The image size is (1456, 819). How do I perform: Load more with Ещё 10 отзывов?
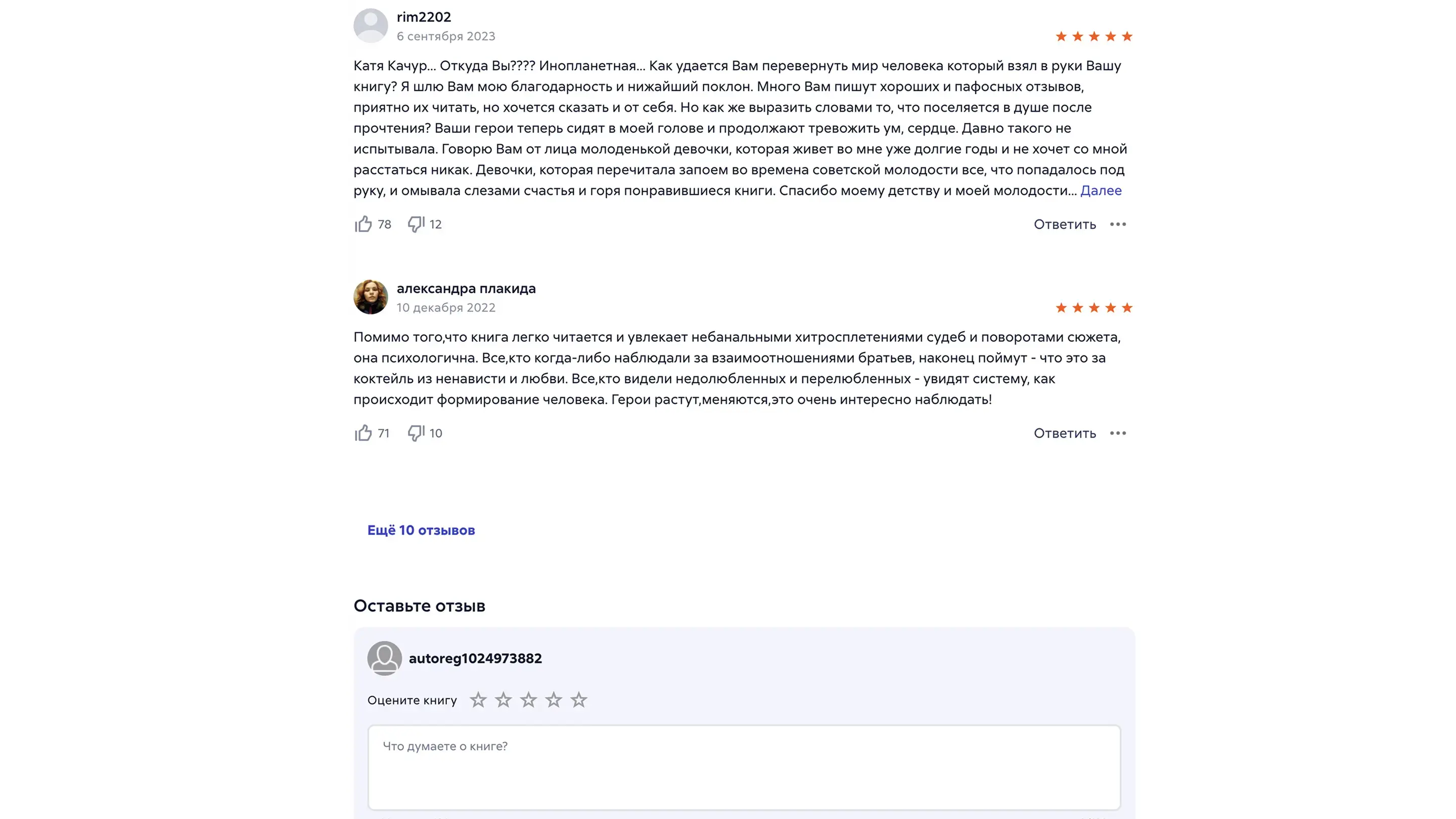(x=421, y=530)
